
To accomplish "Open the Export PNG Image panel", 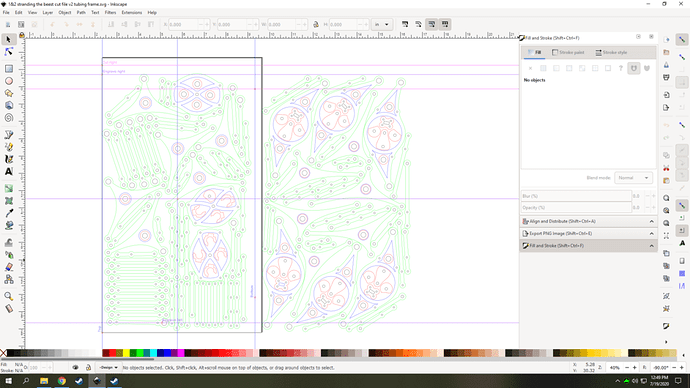I will (588, 234).
